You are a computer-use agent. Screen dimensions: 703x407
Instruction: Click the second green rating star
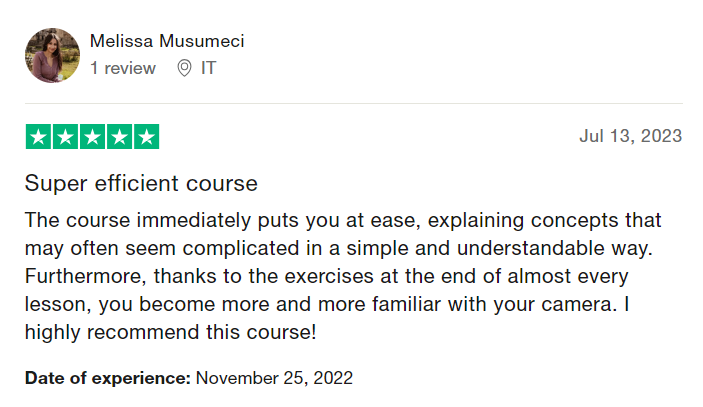point(65,136)
